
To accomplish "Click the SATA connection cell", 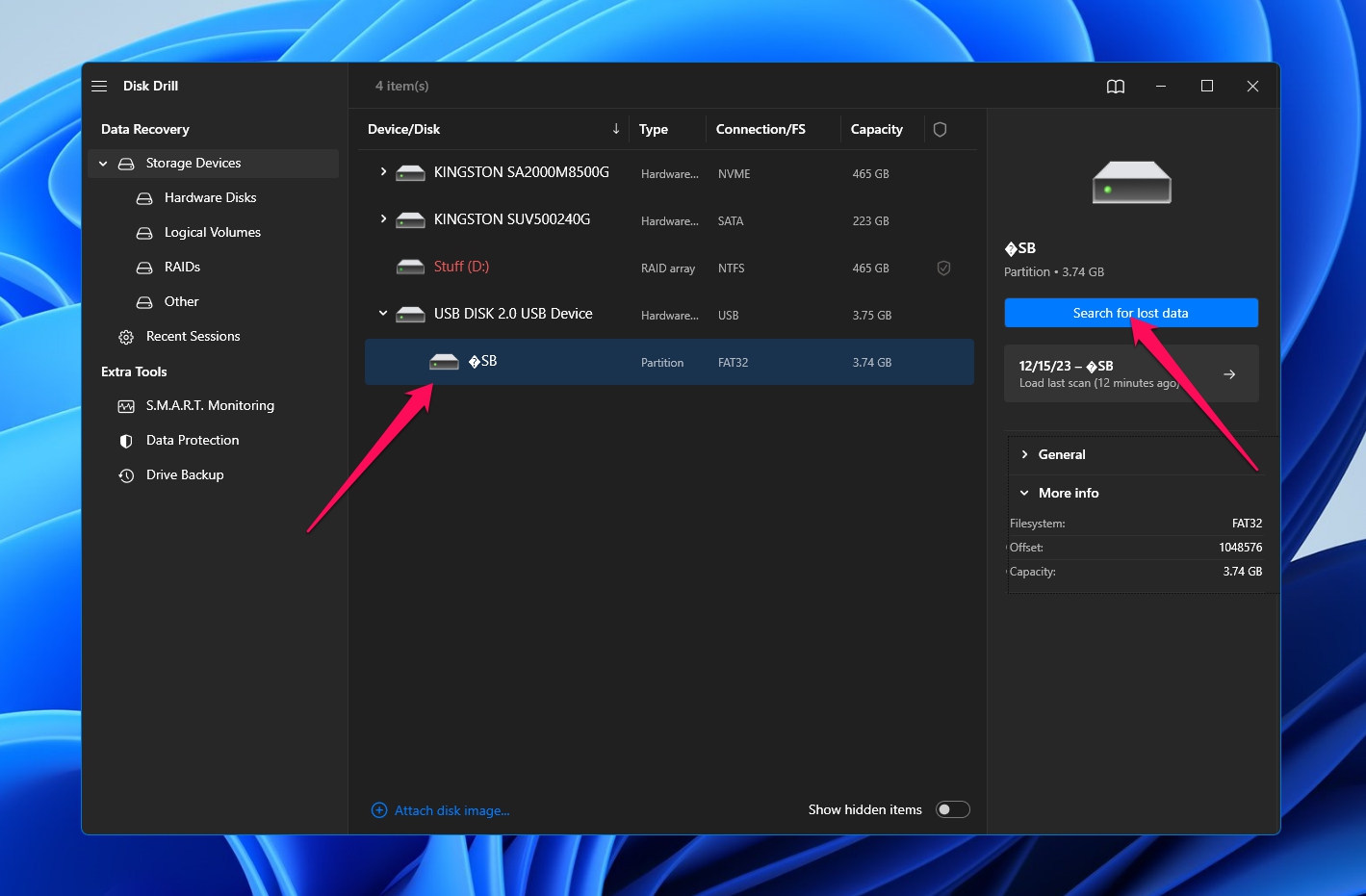I will pos(731,221).
